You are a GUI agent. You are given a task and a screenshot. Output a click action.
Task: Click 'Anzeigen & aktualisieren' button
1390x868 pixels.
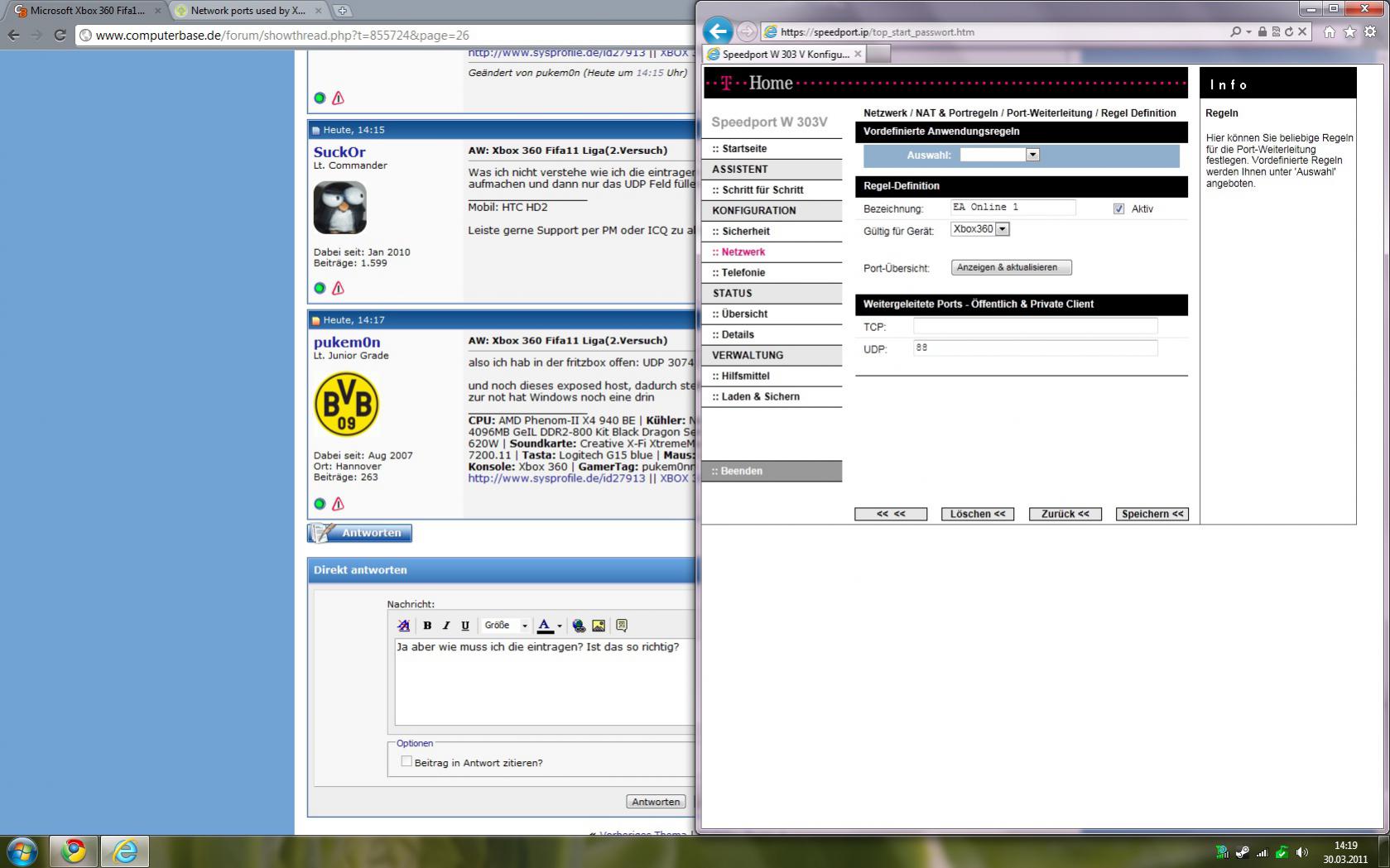click(x=1012, y=267)
